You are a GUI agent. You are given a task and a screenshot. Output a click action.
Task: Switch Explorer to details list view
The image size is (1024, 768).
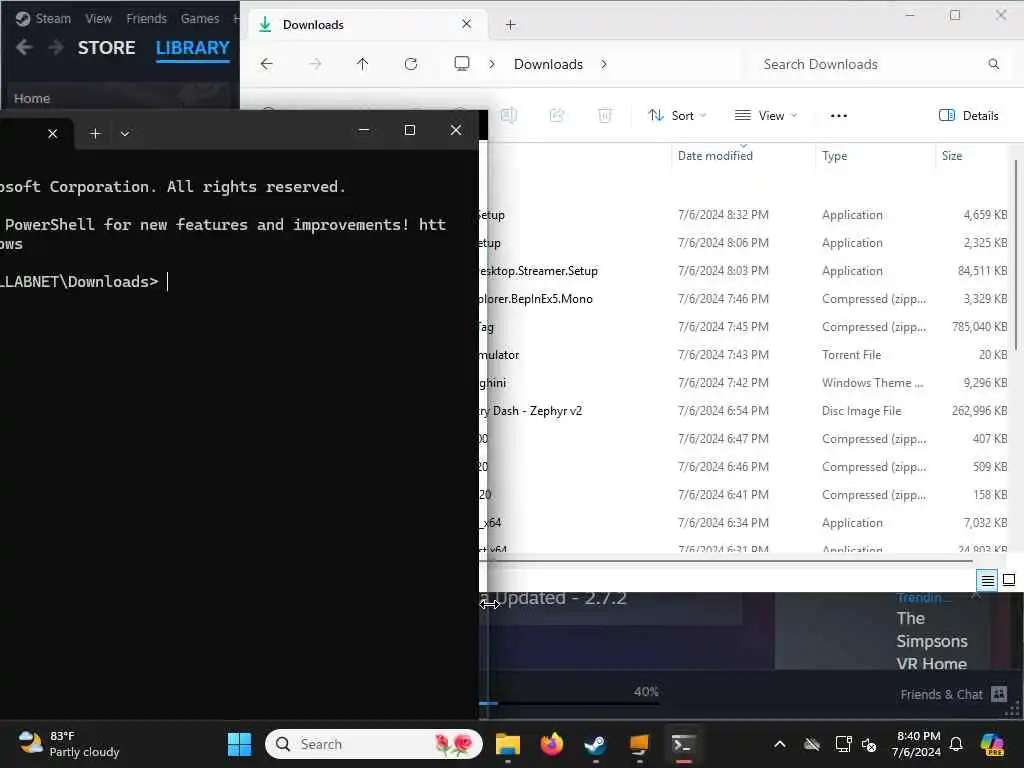click(987, 580)
